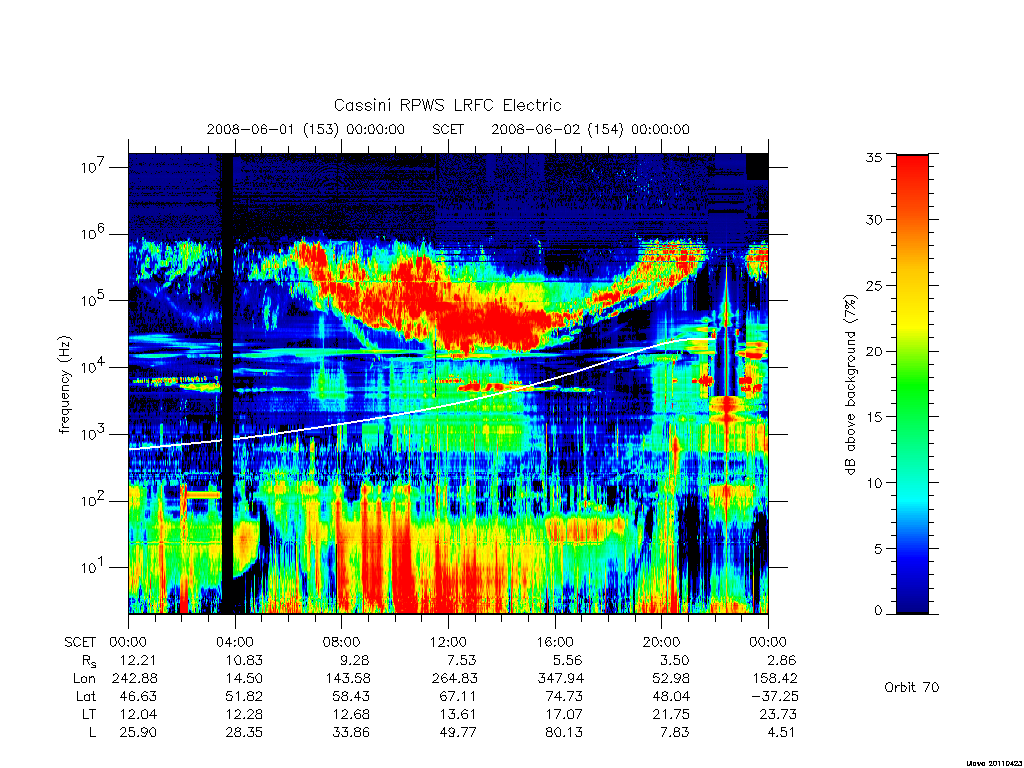The image size is (1024, 768).
Task: Click Lon value 347.94
Action: 560,679
